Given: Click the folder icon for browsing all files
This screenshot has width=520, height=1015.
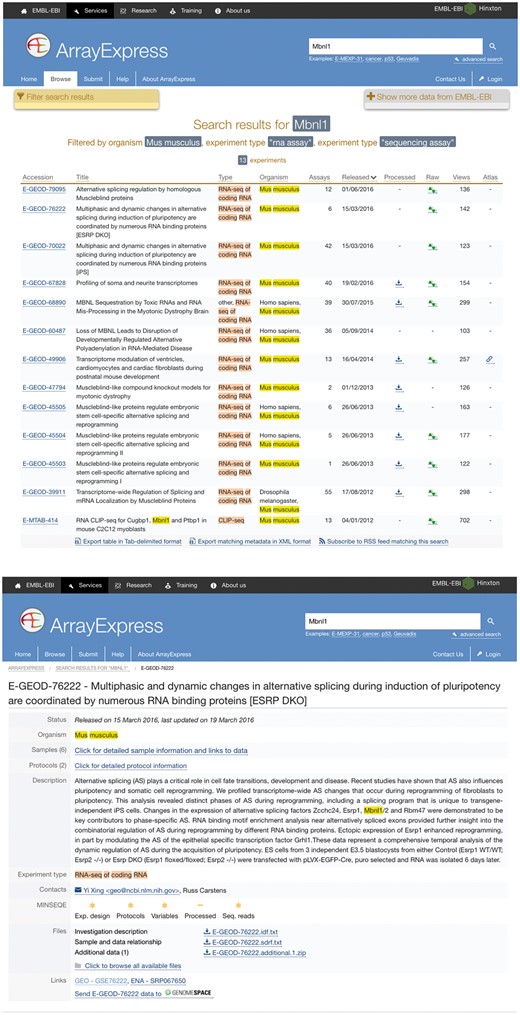Looking at the screenshot, I should pyautogui.click(x=79, y=966).
